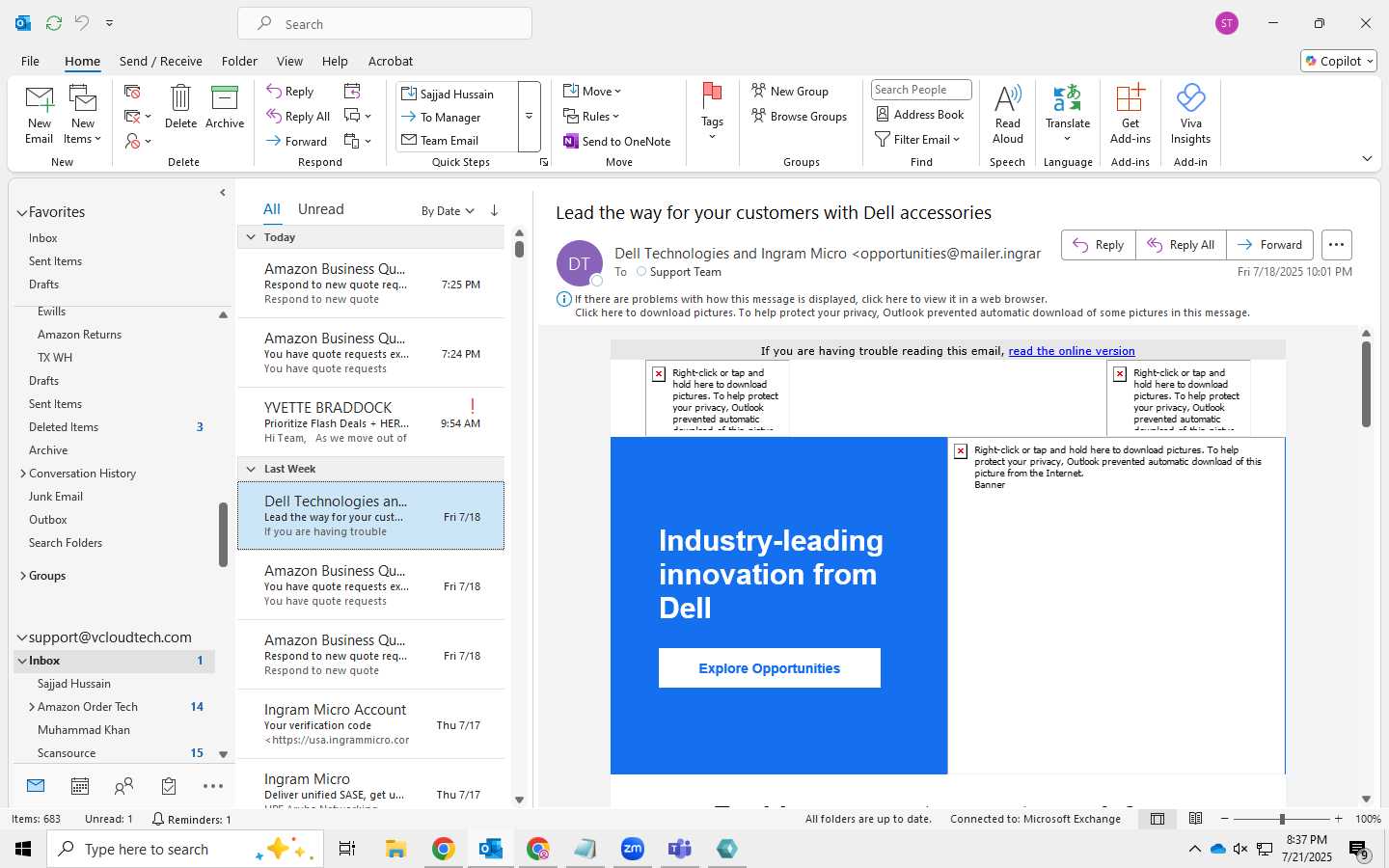Click the Search People field

(x=921, y=90)
